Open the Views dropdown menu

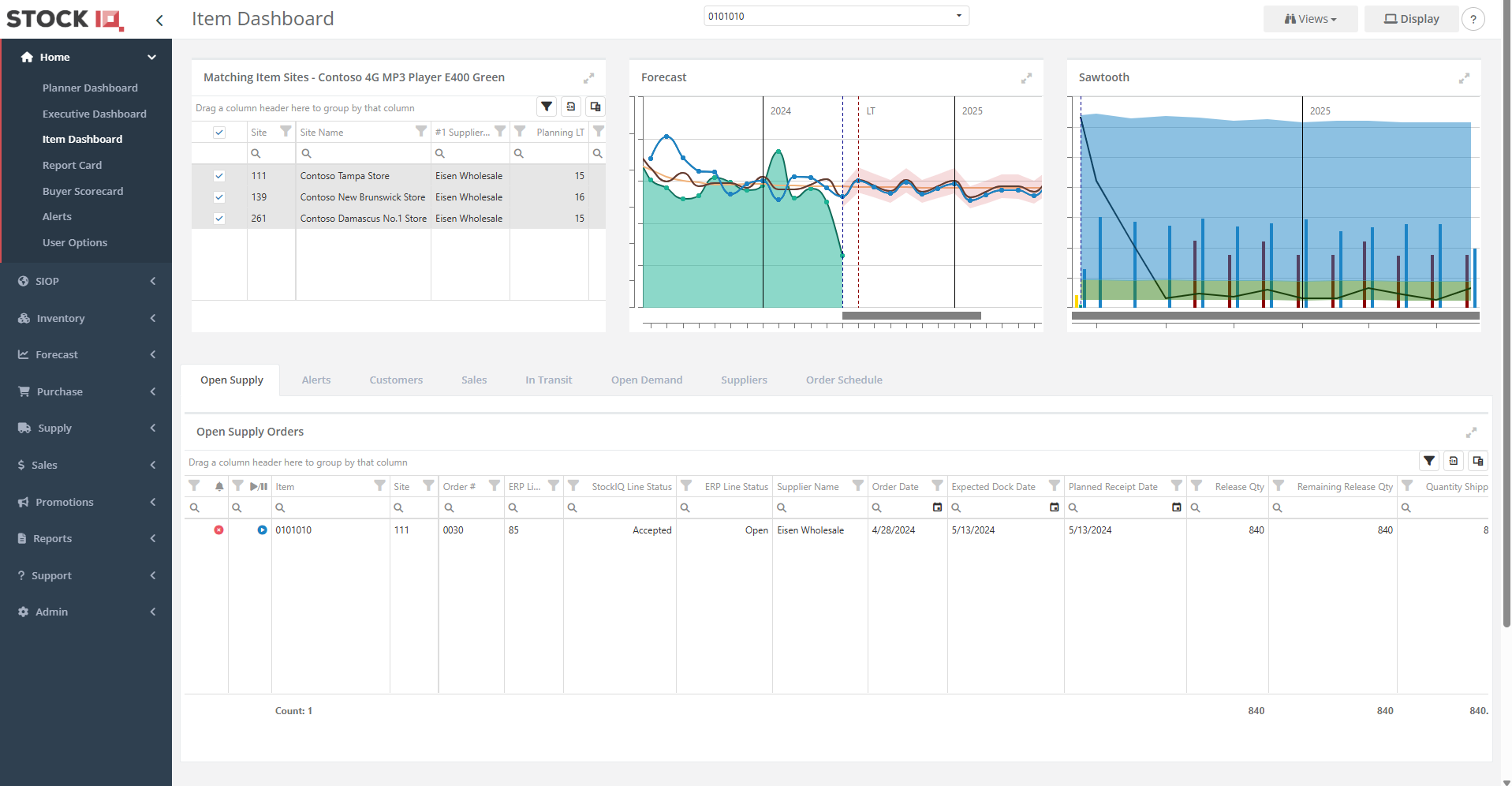point(1310,19)
